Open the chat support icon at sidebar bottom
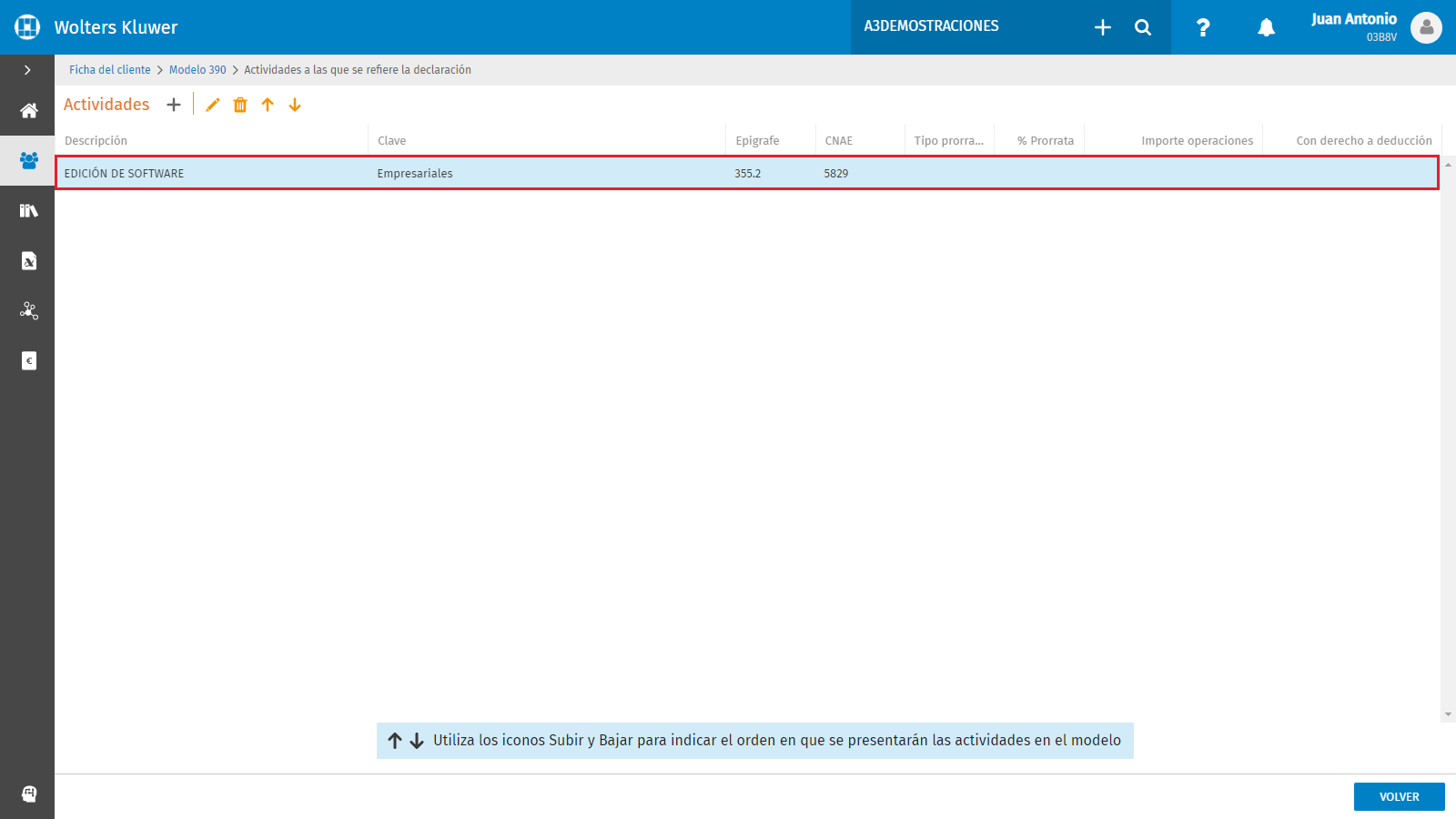 (x=27, y=794)
